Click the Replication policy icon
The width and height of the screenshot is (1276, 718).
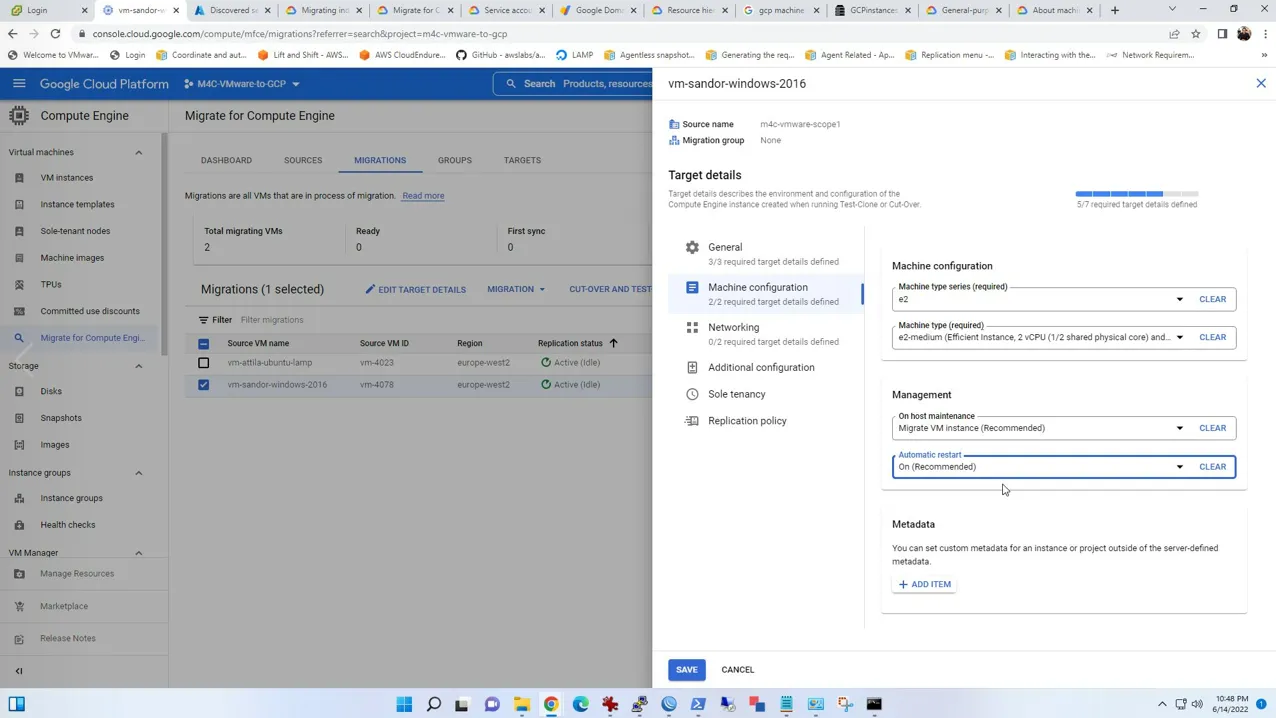692,421
